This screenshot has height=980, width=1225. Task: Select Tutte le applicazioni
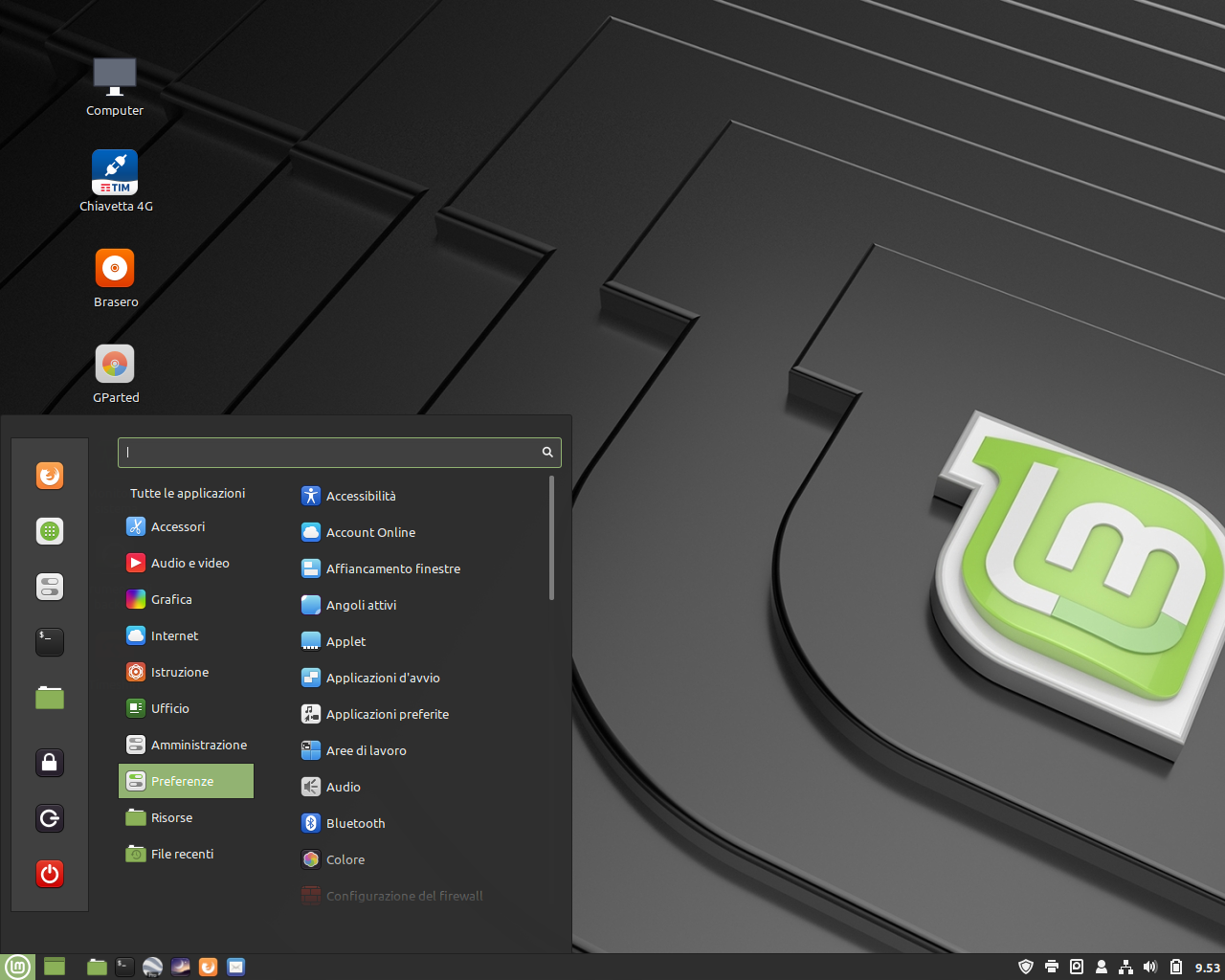pyautogui.click(x=188, y=493)
